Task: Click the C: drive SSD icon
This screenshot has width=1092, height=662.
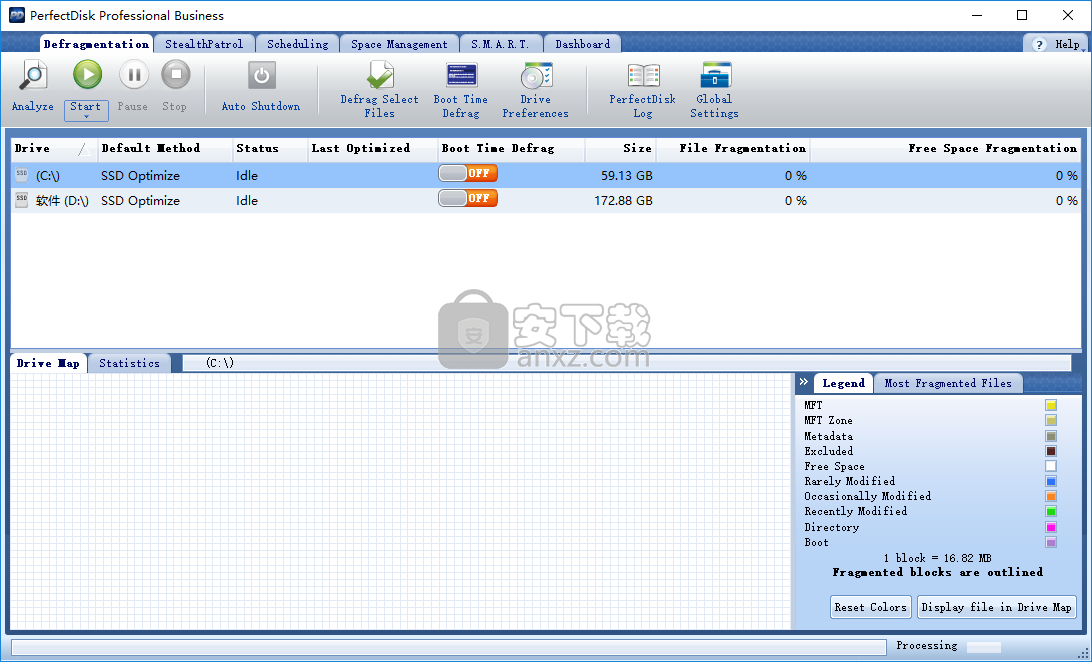Action: point(22,175)
